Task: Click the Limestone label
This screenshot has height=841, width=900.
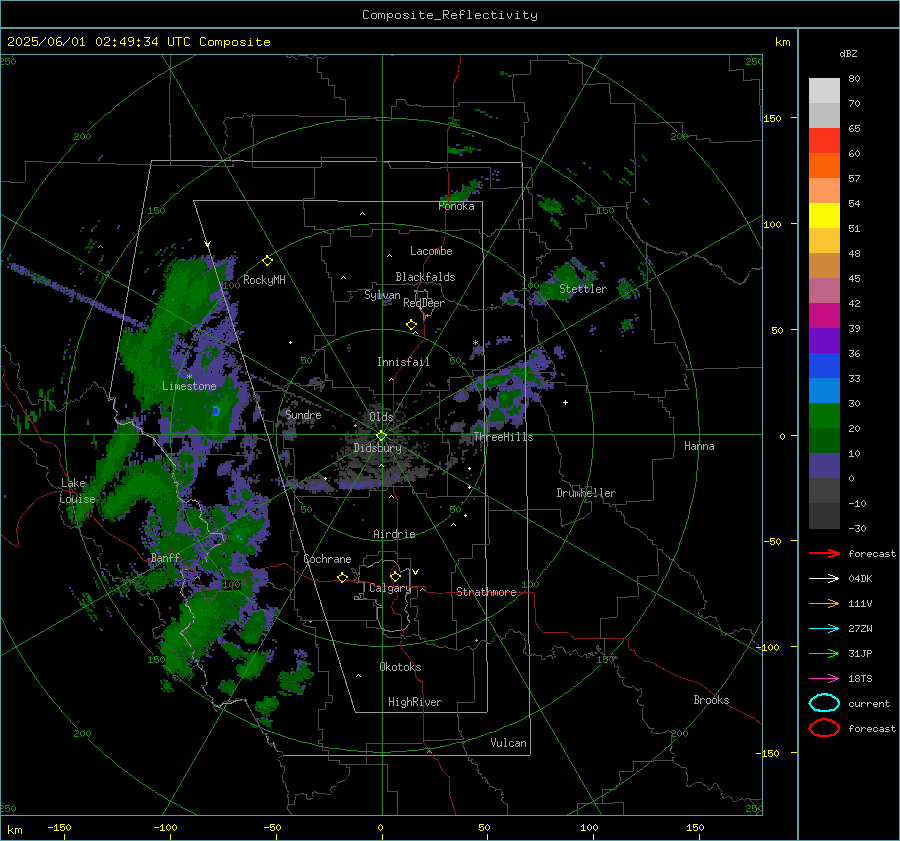Action: (189, 386)
